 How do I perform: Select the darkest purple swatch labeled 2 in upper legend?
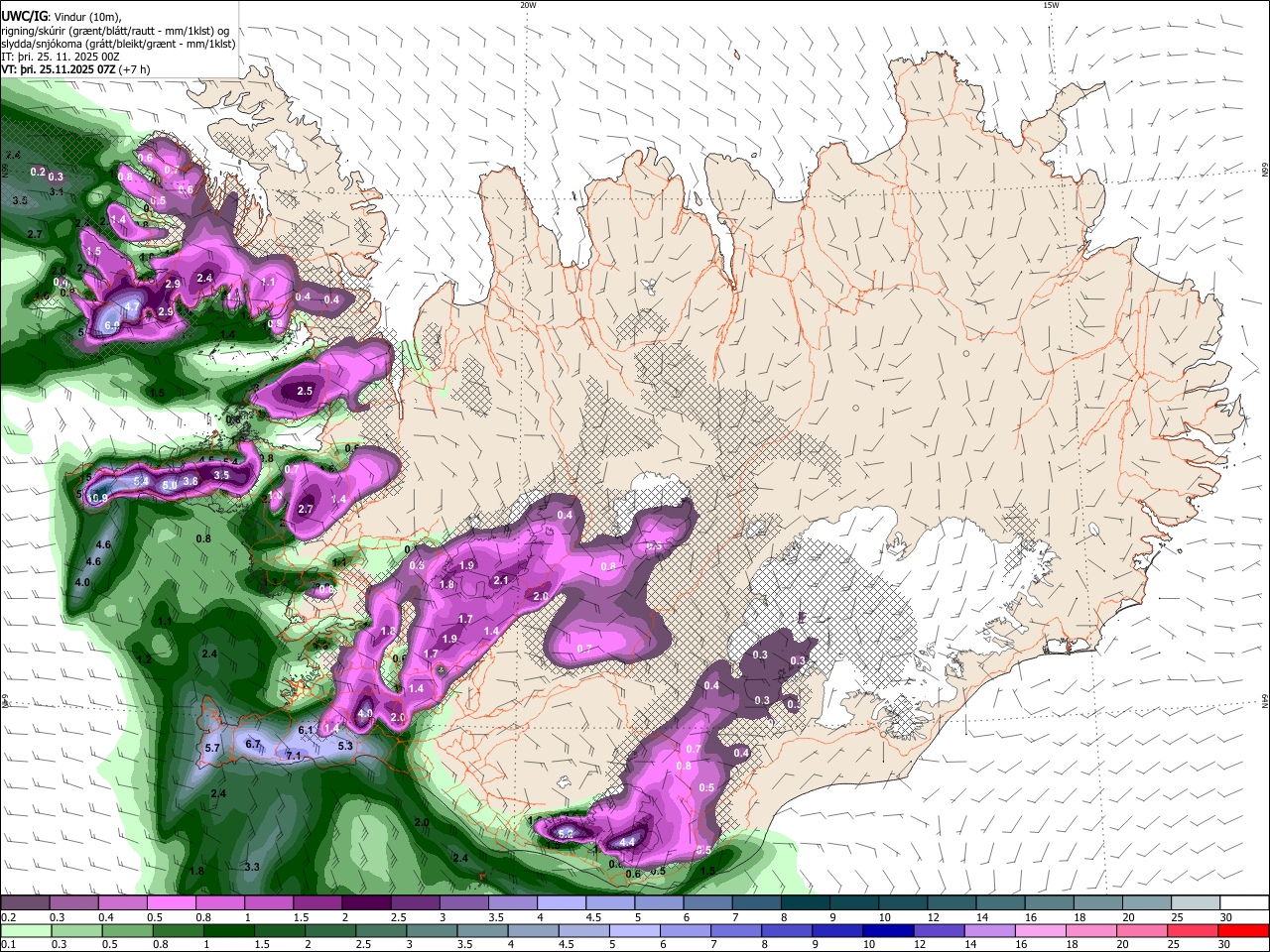click(365, 902)
